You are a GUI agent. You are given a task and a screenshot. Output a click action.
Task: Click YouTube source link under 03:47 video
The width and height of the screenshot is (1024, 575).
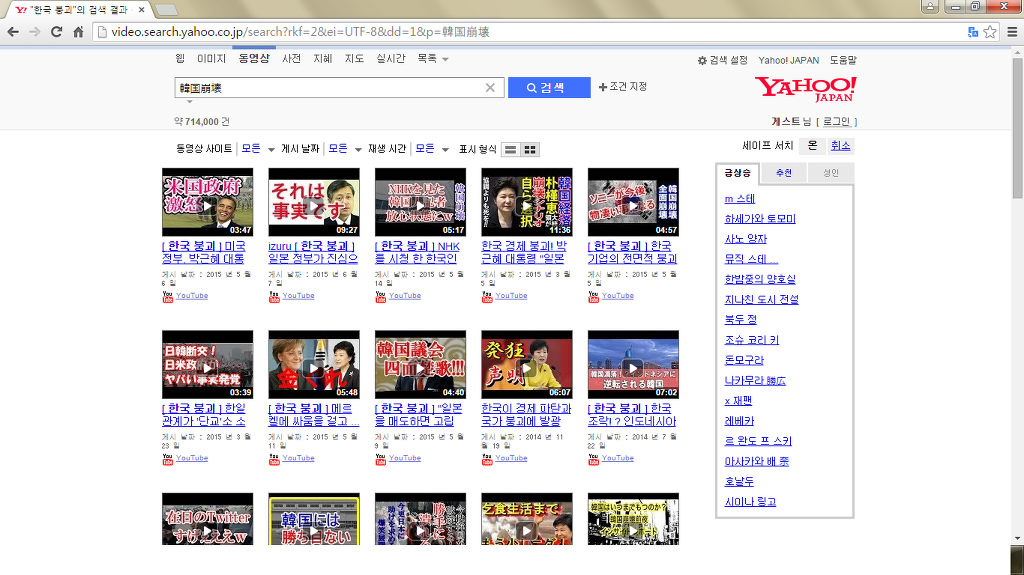point(191,296)
